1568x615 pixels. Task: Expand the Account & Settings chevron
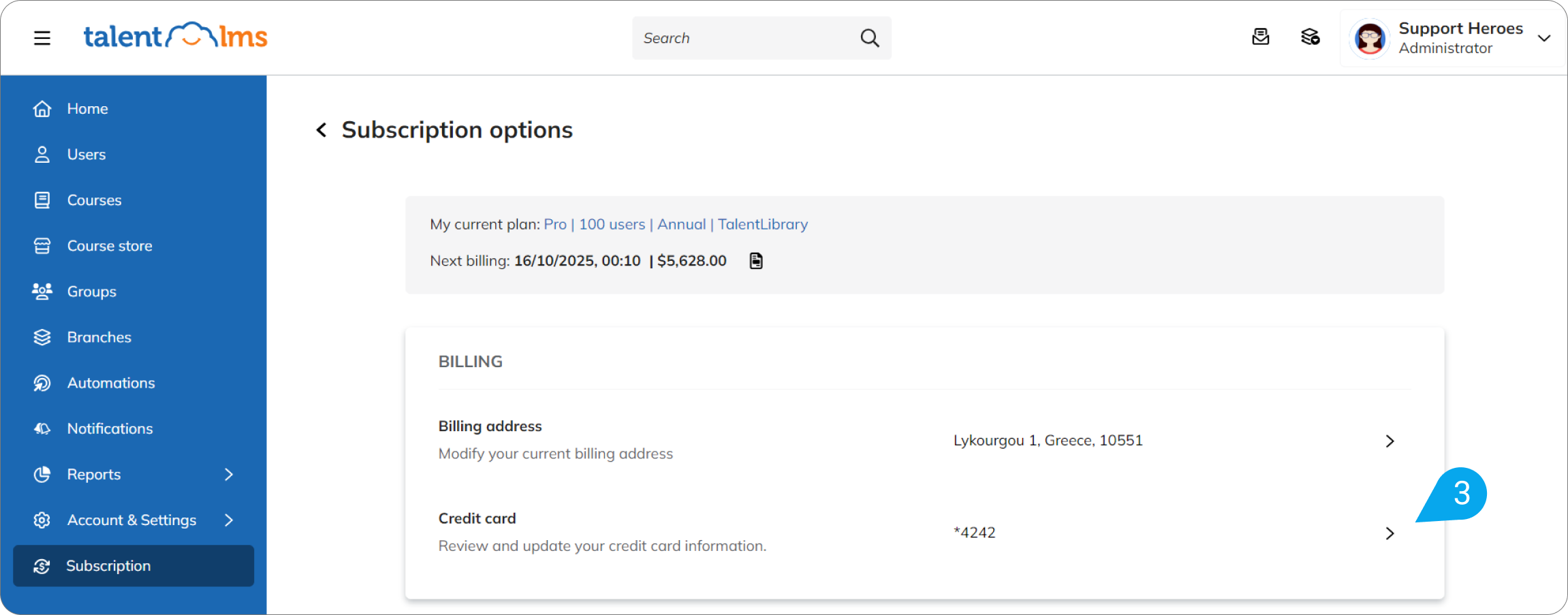tap(229, 520)
